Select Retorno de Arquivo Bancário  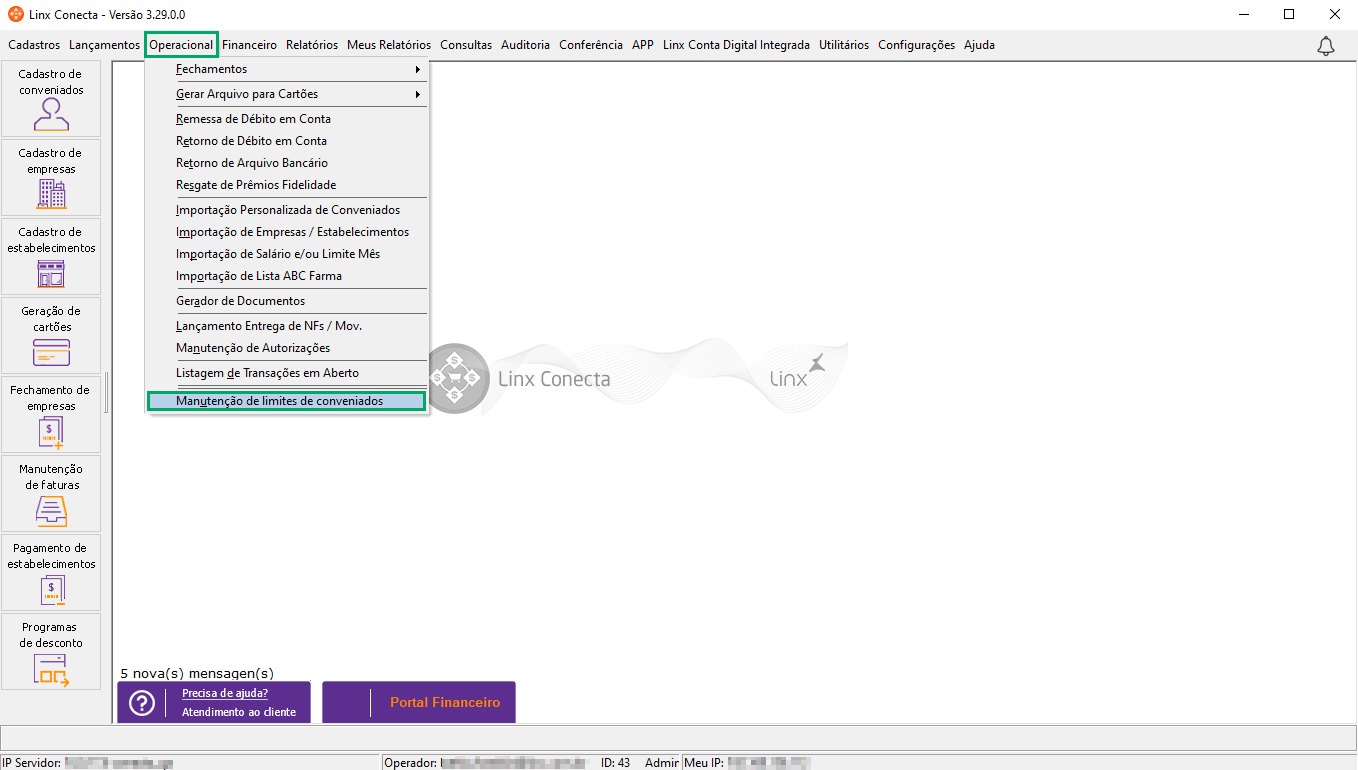pos(287,163)
